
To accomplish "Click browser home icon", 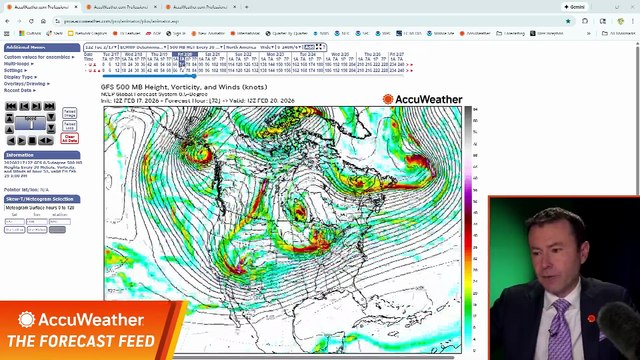I will (43, 21).
